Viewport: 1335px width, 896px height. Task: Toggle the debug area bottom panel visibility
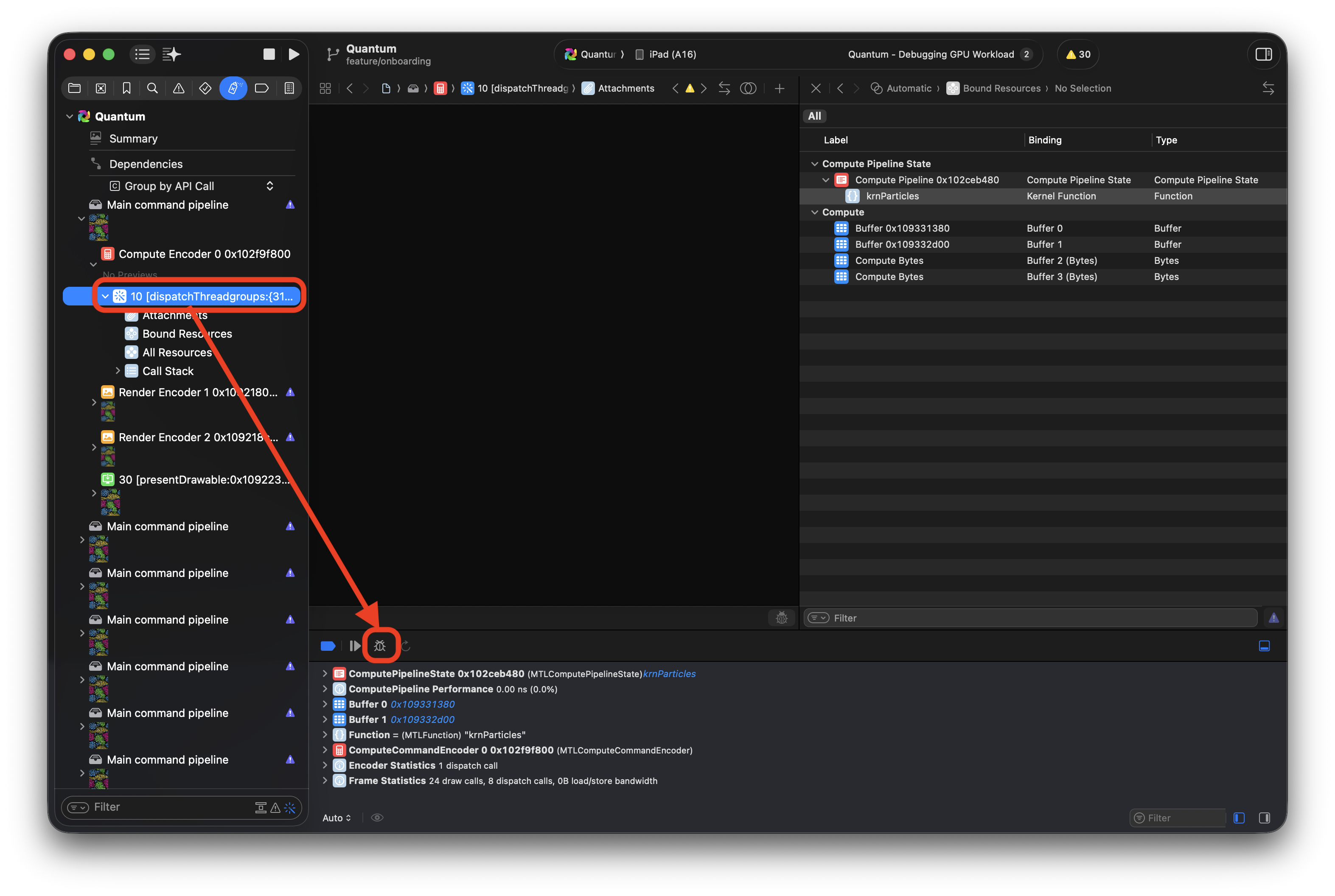pos(1264,646)
